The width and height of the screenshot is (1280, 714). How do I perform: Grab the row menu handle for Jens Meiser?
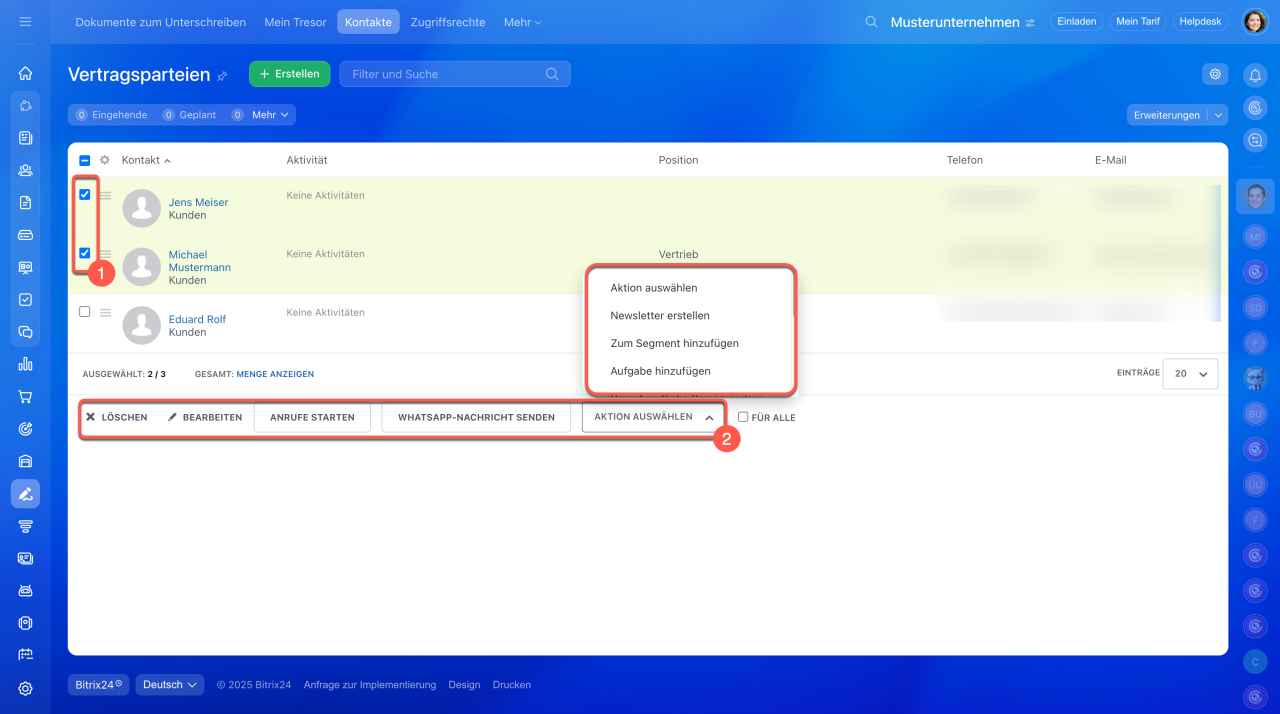(105, 196)
